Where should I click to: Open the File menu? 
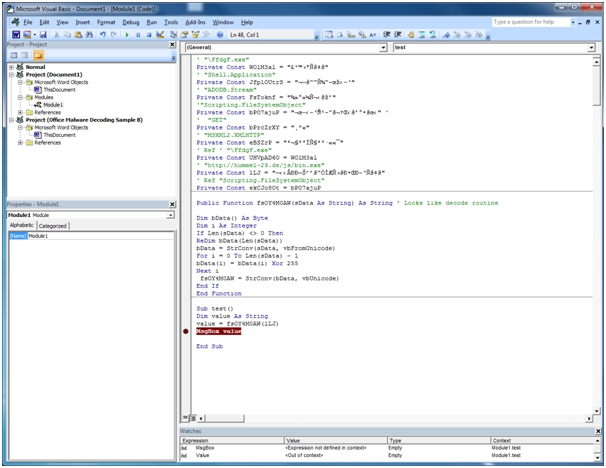pos(27,22)
